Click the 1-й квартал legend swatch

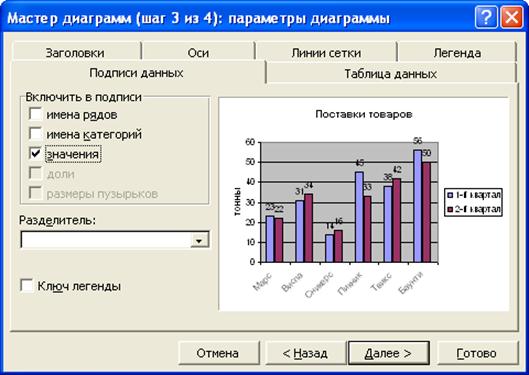pos(450,195)
